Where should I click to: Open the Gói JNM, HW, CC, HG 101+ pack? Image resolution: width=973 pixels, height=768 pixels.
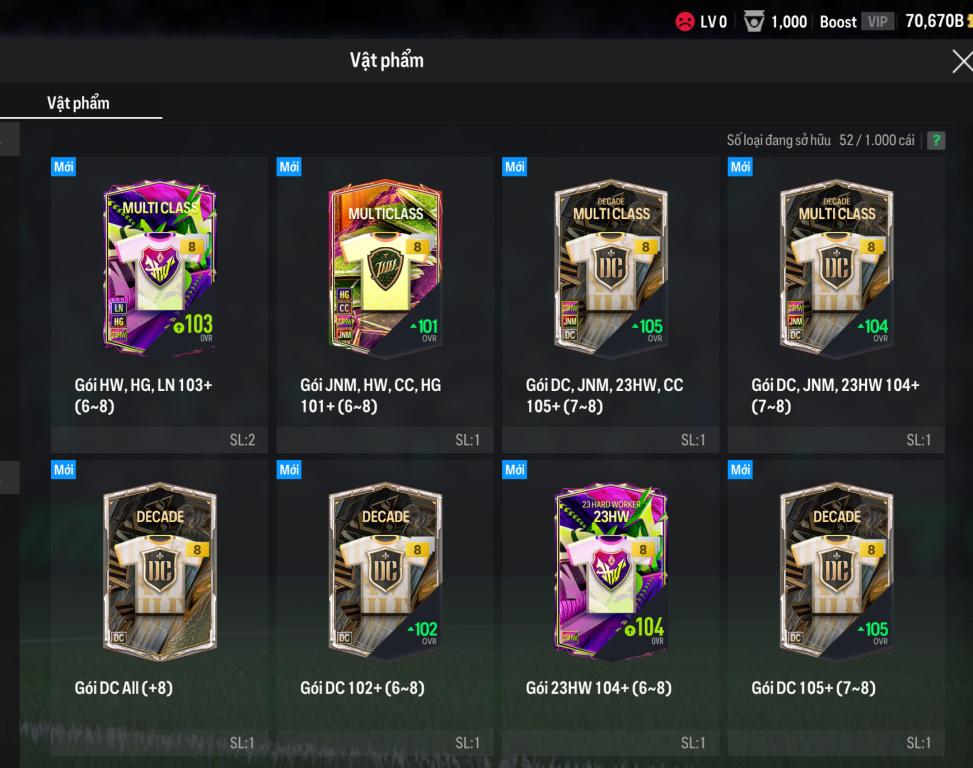pos(385,305)
